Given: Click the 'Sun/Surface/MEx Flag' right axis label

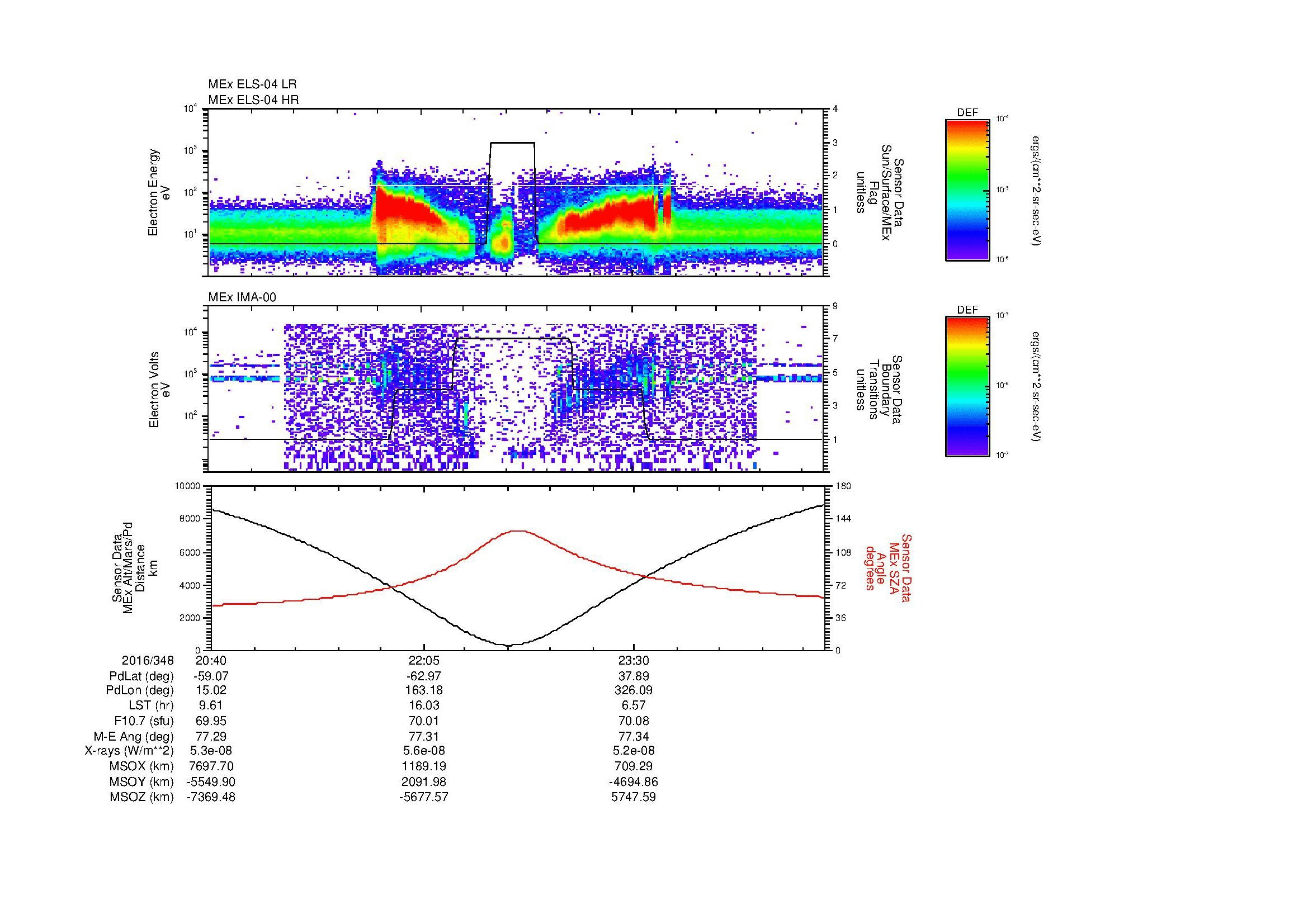Looking at the screenshot, I should click(879, 192).
